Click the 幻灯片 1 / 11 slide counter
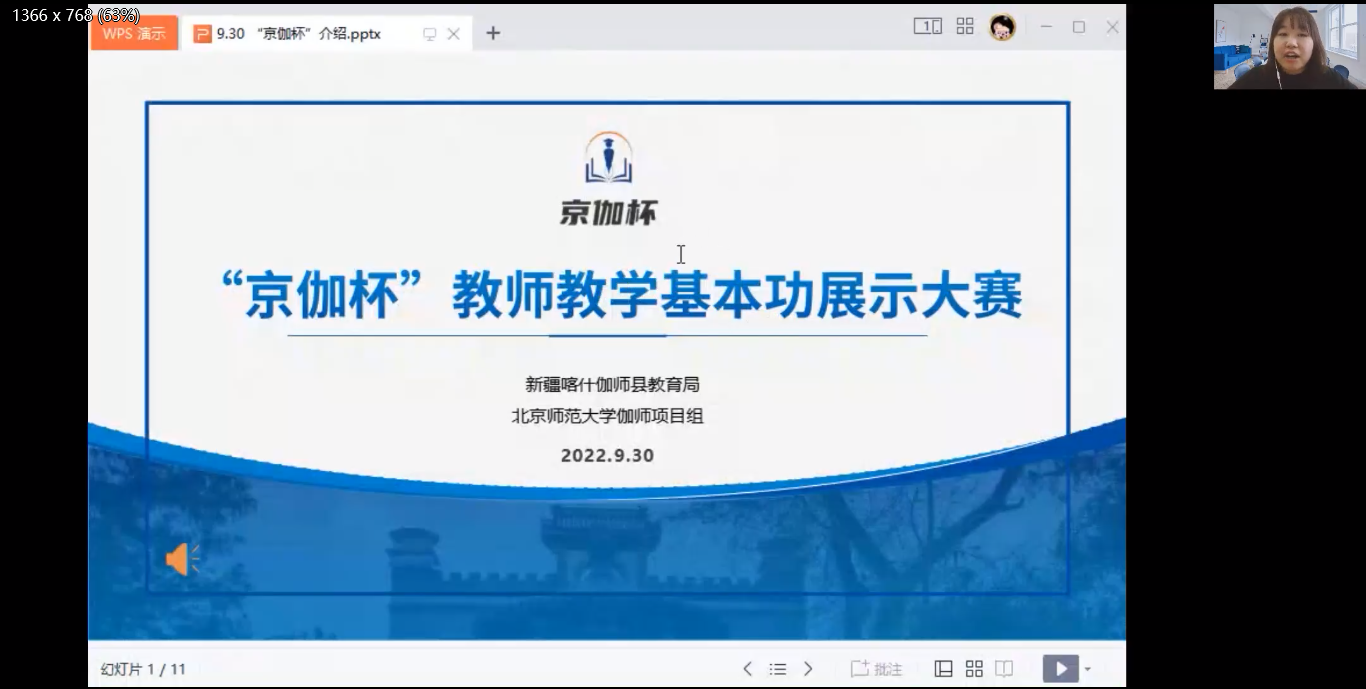Viewport: 1366px width, 689px height. pyautogui.click(x=144, y=669)
